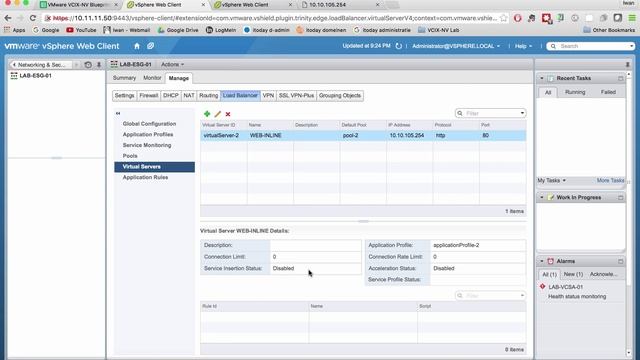
Task: Open Application Profiles section
Action: (x=148, y=134)
